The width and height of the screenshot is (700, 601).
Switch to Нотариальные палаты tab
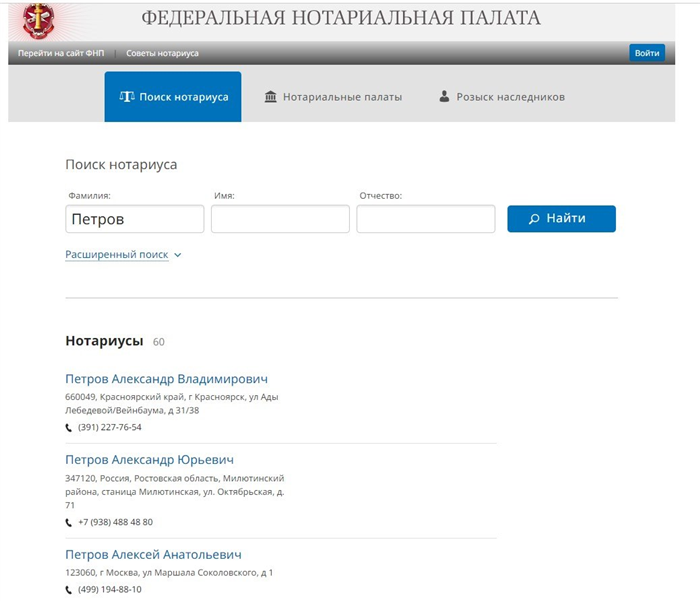coord(333,97)
